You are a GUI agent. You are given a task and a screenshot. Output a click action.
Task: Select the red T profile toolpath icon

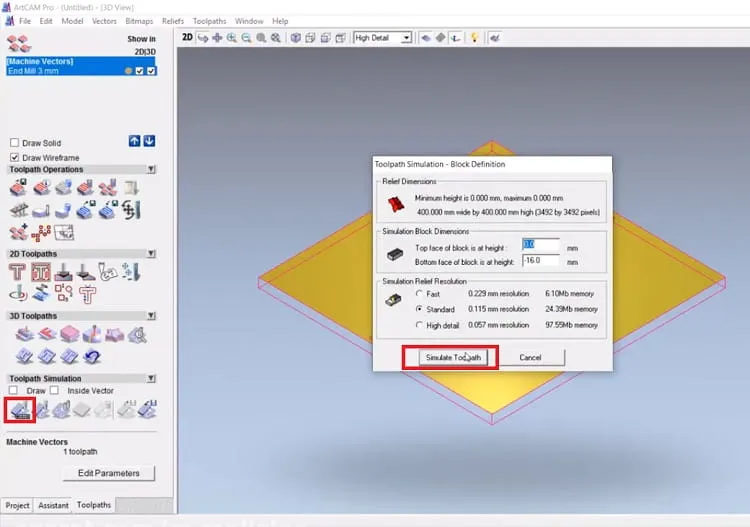[x=17, y=272]
